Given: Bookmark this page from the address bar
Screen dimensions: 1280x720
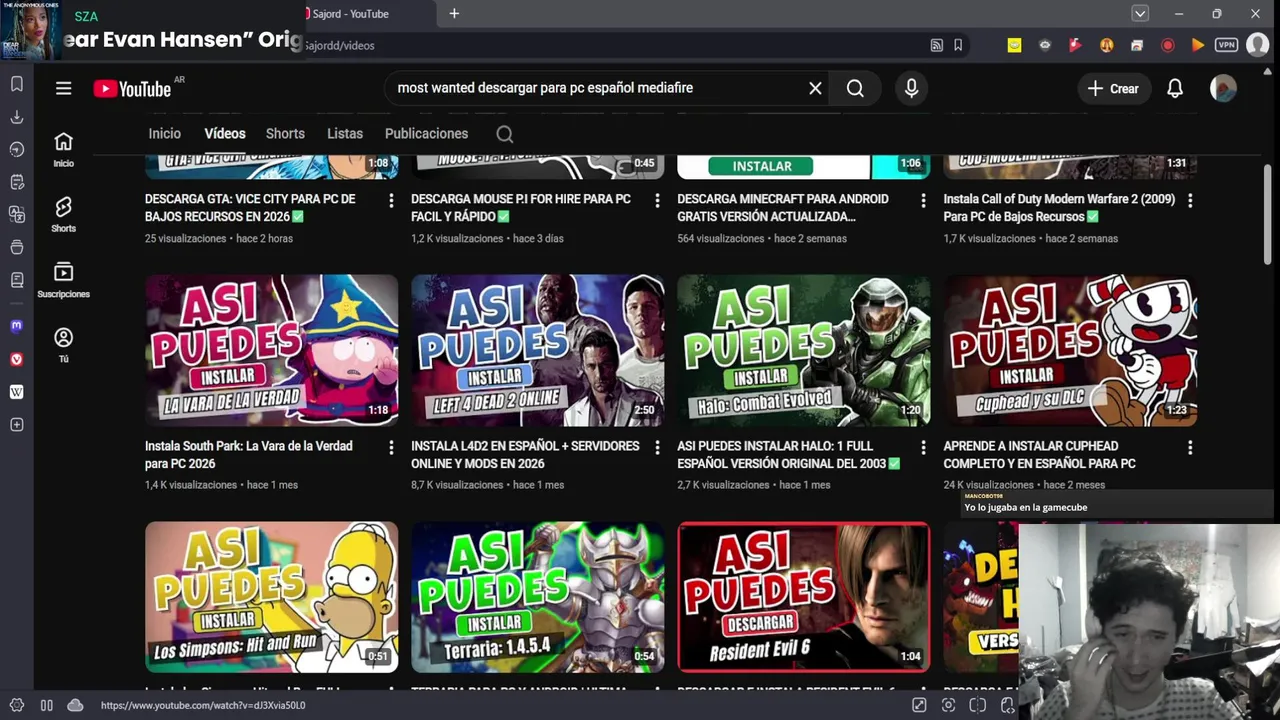Looking at the screenshot, I should [958, 45].
